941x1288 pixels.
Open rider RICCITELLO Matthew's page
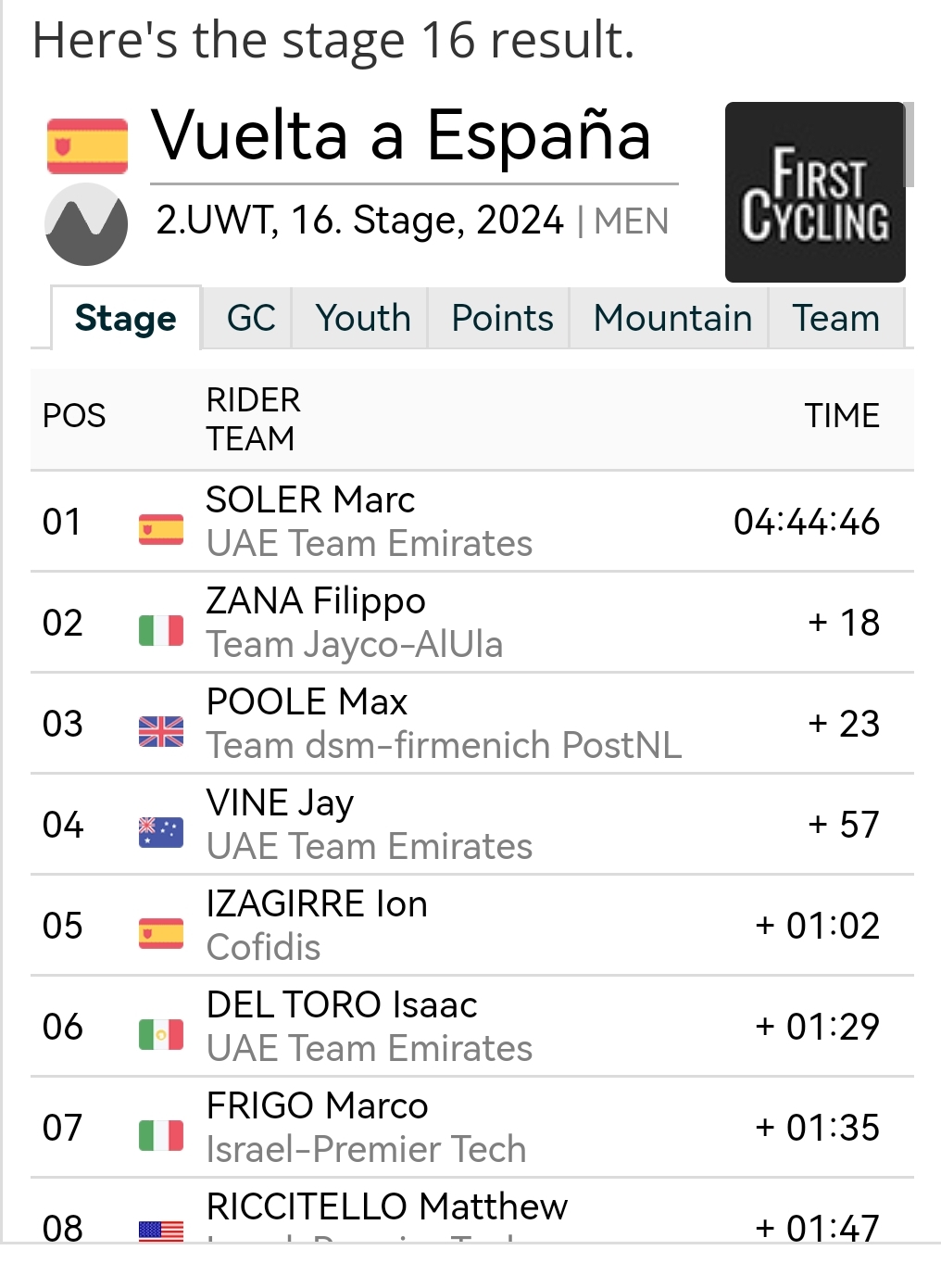pos(387,1206)
